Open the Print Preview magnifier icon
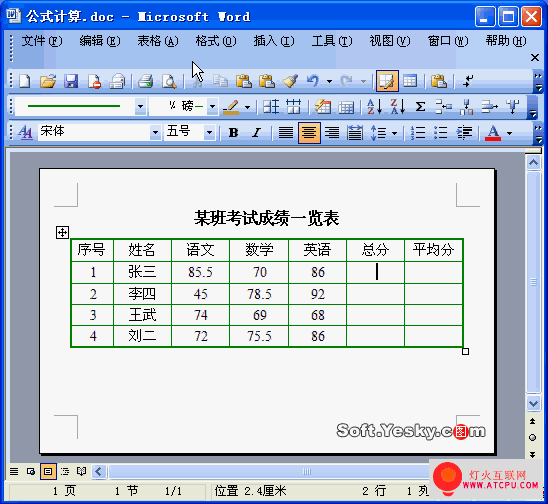 (x=169, y=81)
